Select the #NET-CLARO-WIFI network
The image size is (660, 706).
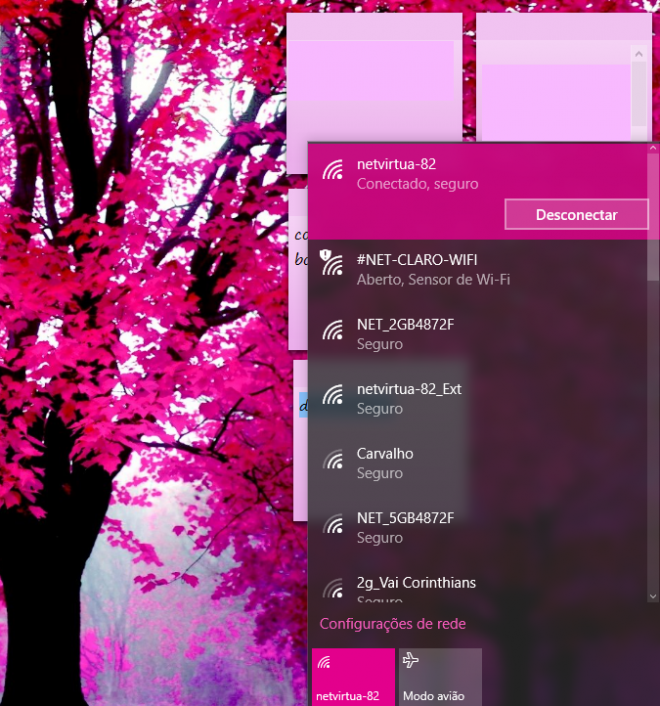coord(478,270)
